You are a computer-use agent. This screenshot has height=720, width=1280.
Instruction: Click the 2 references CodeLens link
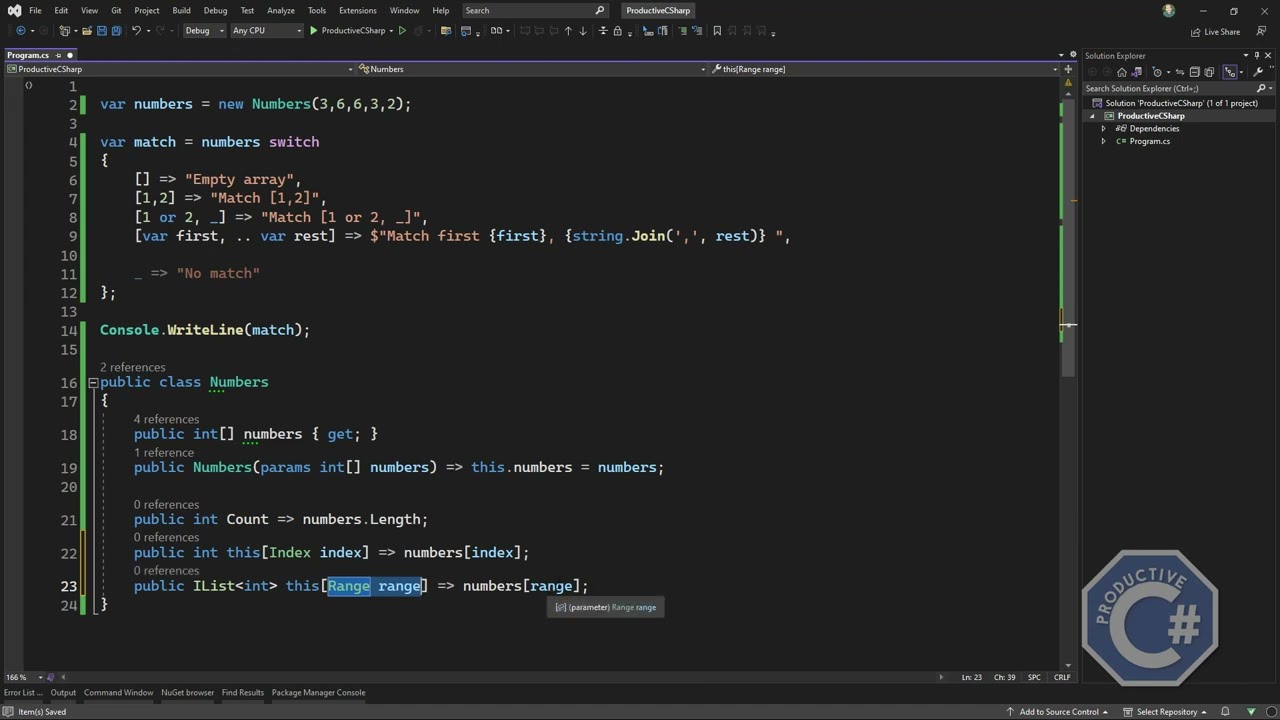click(x=133, y=367)
